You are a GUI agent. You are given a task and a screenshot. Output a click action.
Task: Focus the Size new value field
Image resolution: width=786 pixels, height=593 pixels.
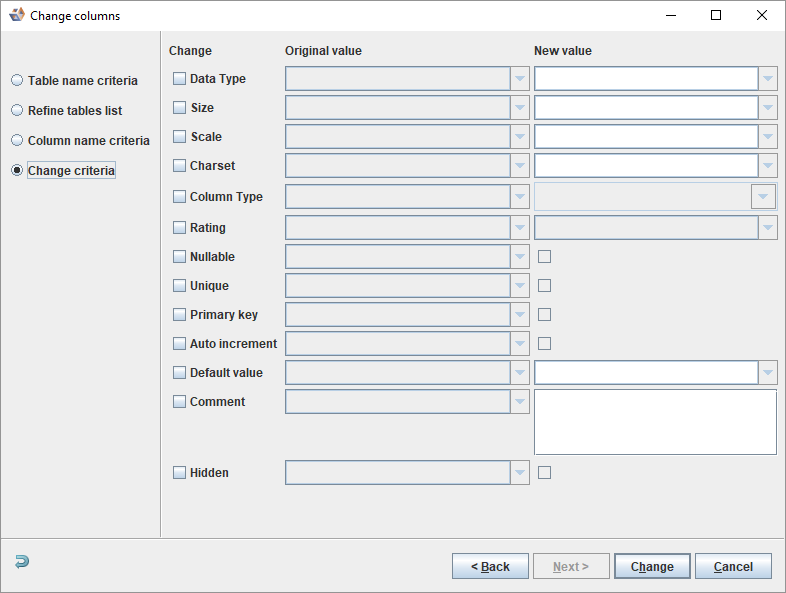pos(646,108)
